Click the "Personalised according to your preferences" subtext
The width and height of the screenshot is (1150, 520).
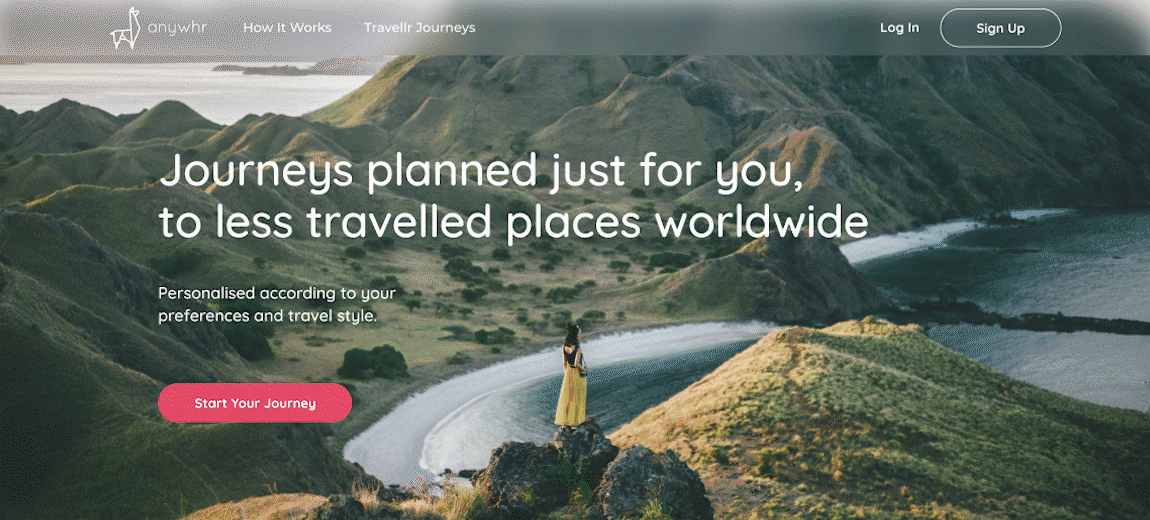tap(277, 305)
